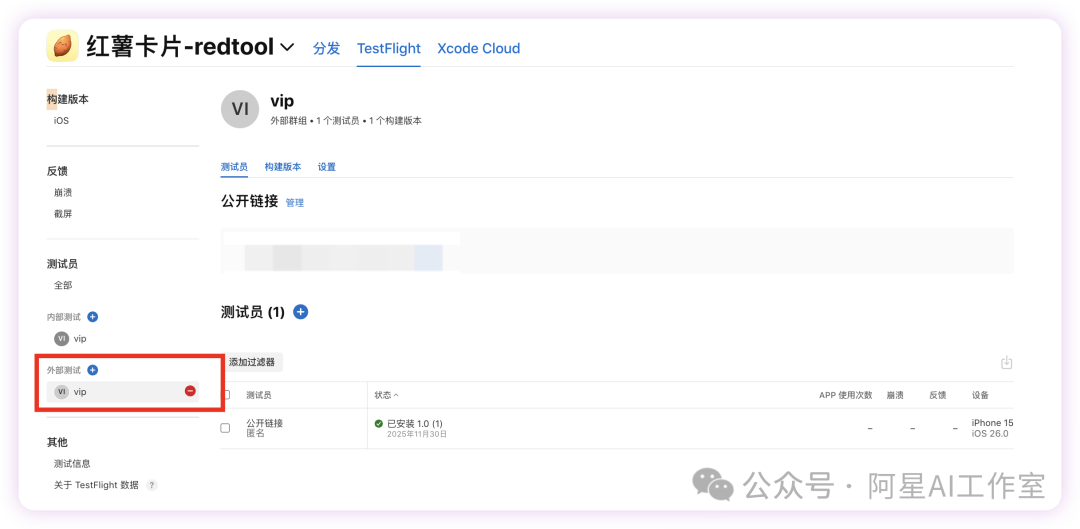The width and height of the screenshot is (1080, 529).
Task: Open the app switcher chevron next to redtool
Action: pyautogui.click(x=287, y=48)
